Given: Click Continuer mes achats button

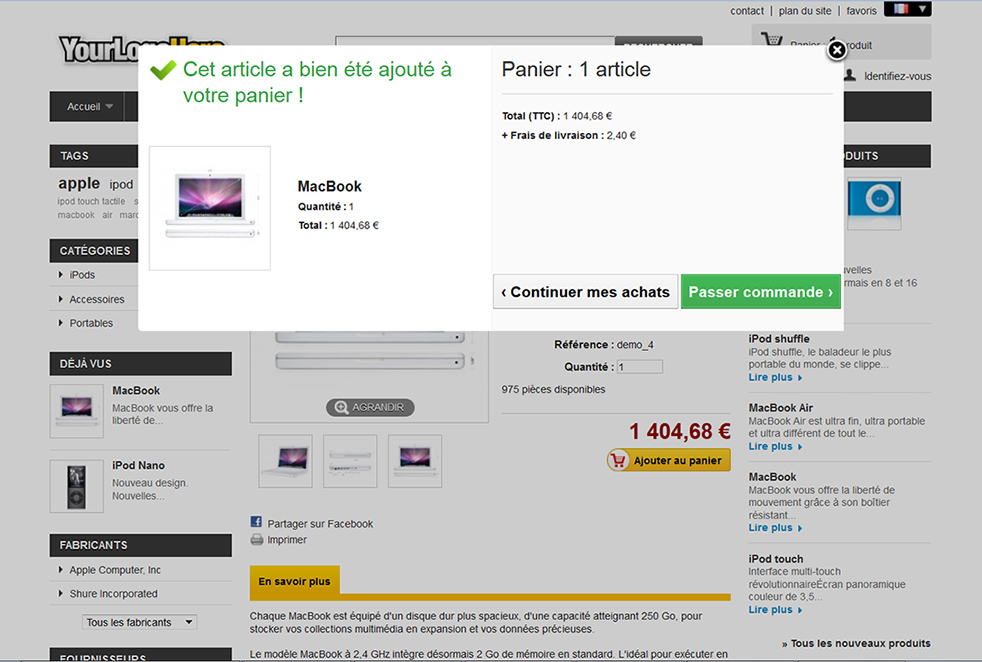Looking at the screenshot, I should 586,292.
